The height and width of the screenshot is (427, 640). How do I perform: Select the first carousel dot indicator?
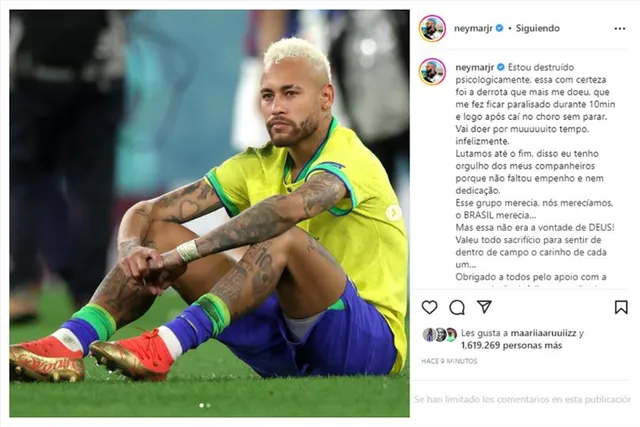click(x=202, y=405)
